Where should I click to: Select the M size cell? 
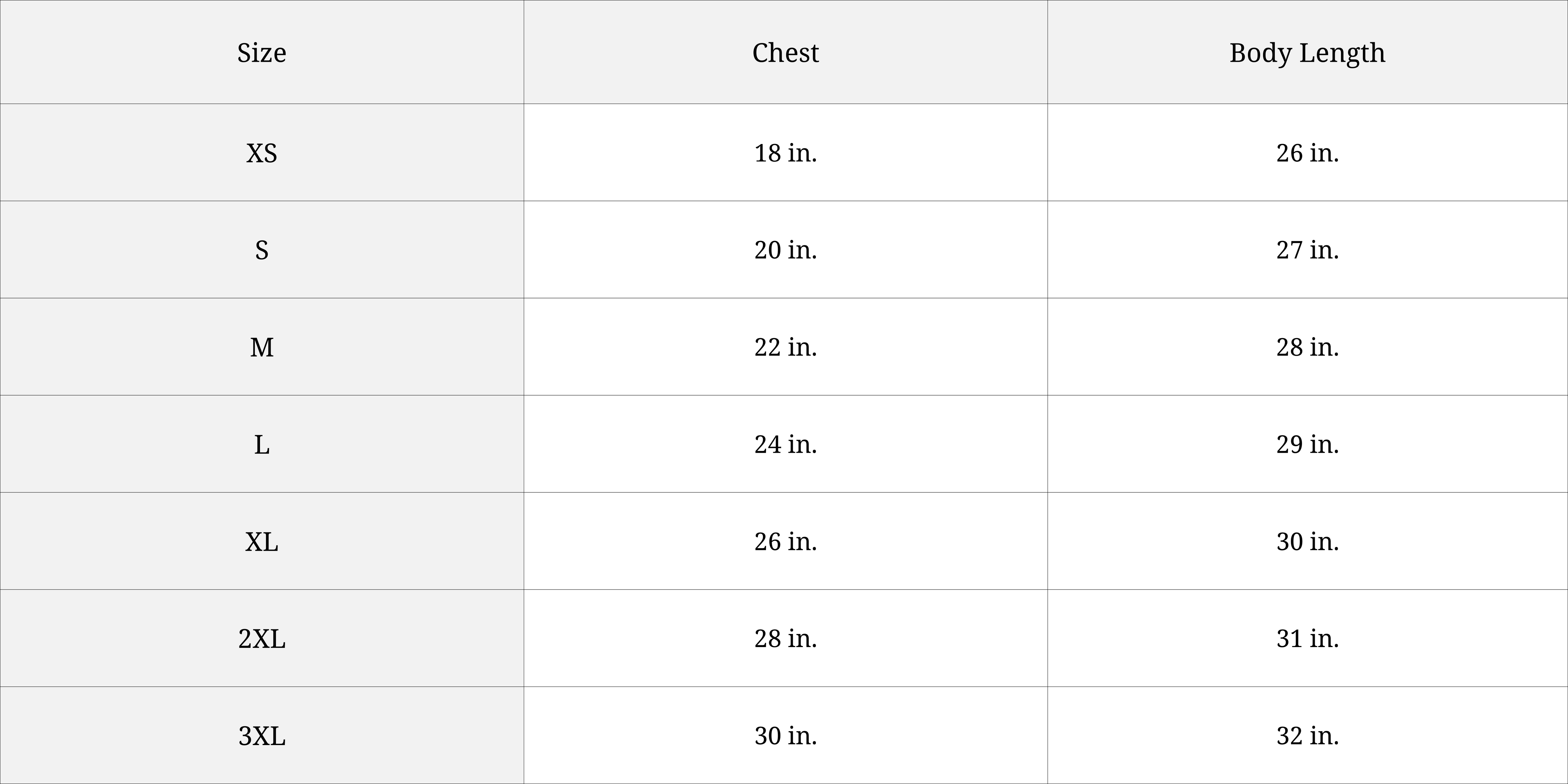262,347
